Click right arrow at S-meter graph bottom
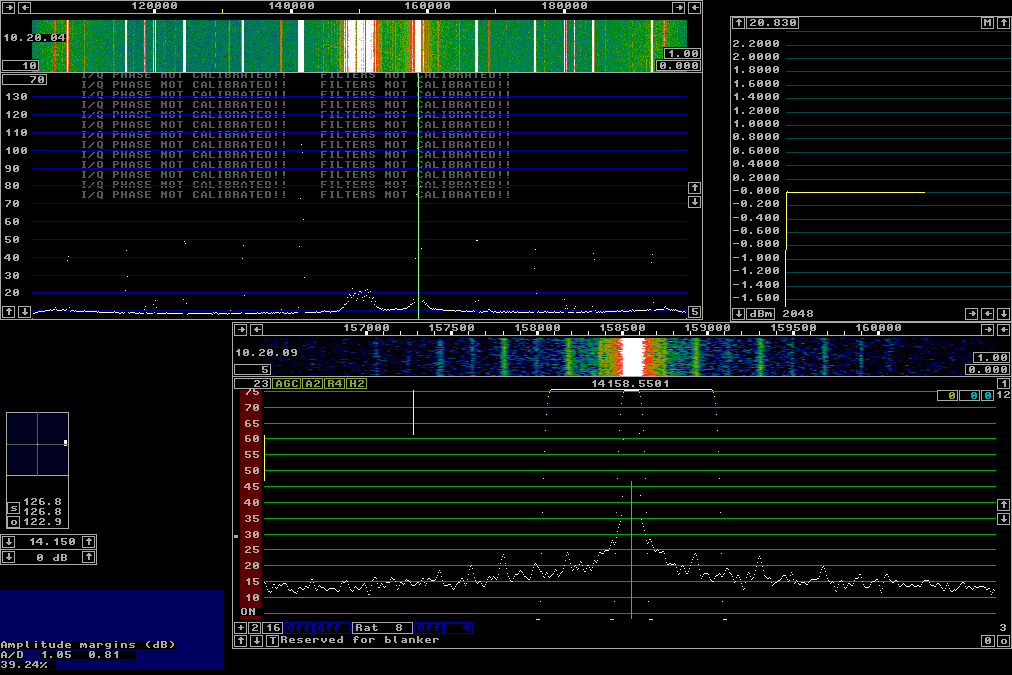This screenshot has height=675, width=1012. (x=971, y=314)
